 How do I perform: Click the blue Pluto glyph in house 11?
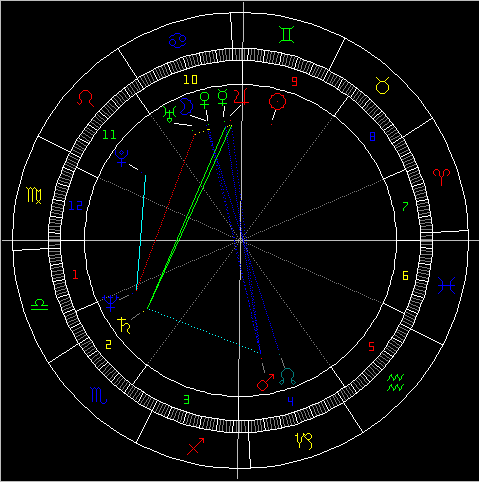[x=121, y=158]
